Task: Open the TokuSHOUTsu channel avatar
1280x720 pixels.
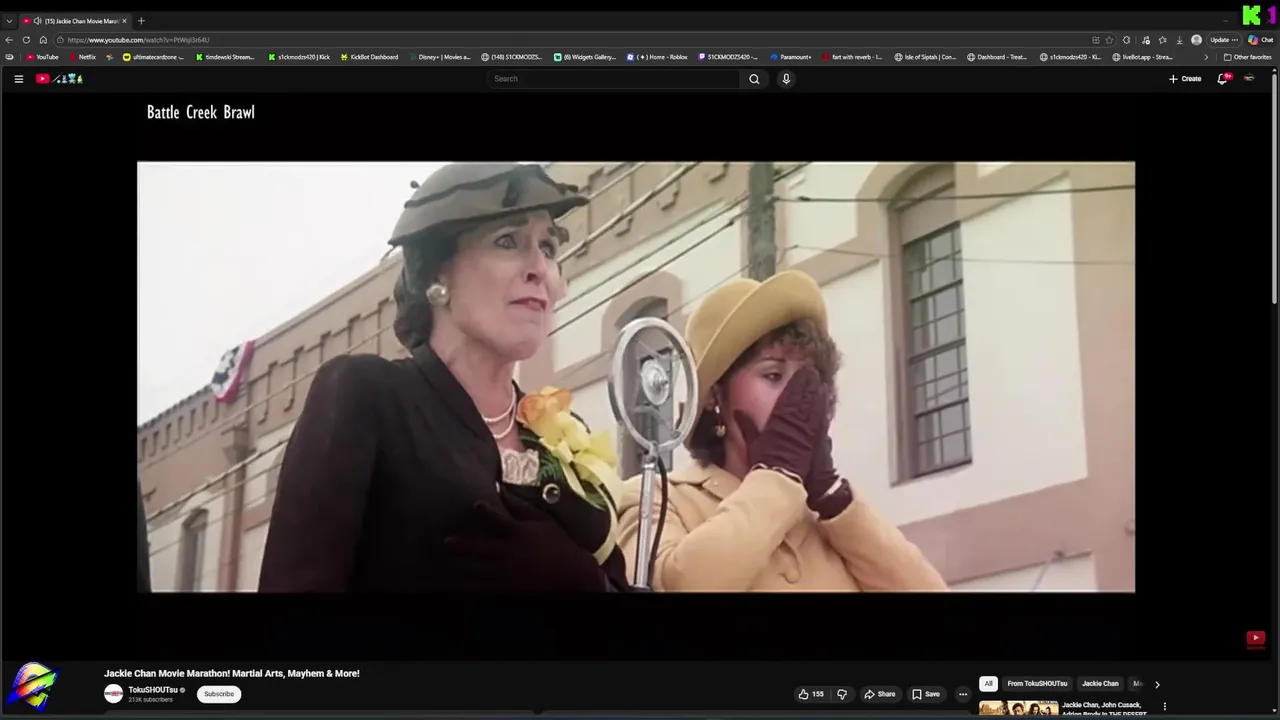Action: (114, 694)
